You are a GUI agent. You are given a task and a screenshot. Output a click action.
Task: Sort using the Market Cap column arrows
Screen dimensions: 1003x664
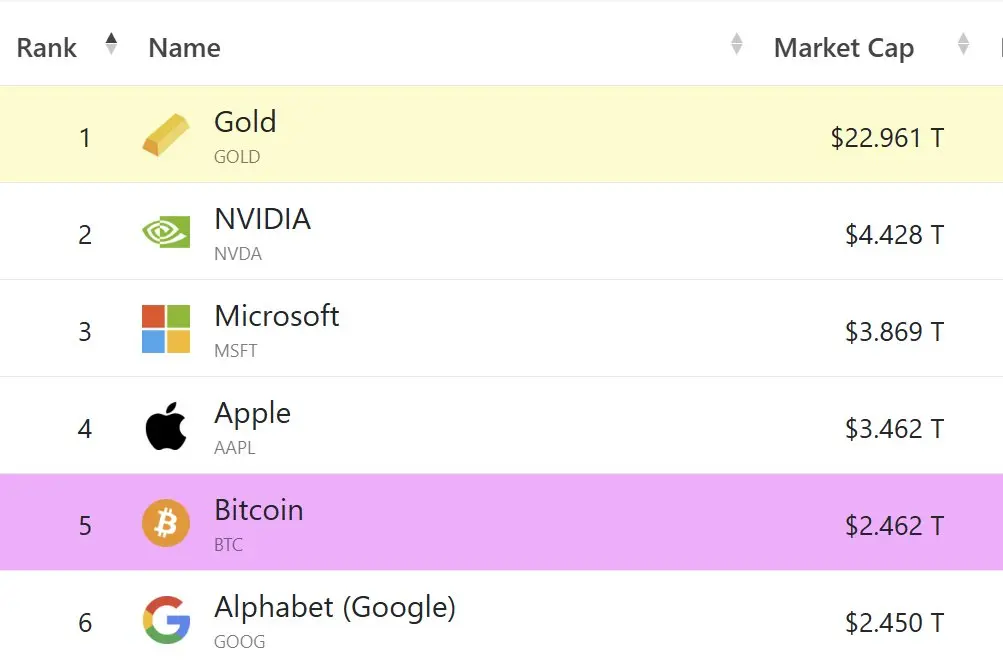963,44
